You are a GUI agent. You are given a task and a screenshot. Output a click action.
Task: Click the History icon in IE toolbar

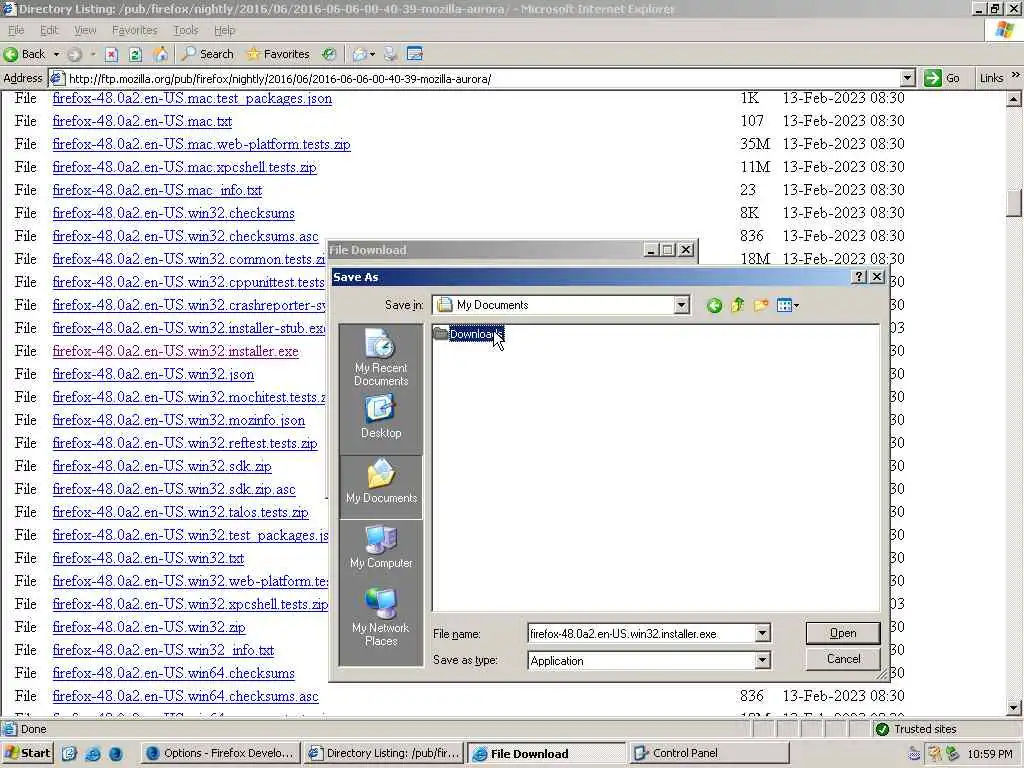pos(329,54)
